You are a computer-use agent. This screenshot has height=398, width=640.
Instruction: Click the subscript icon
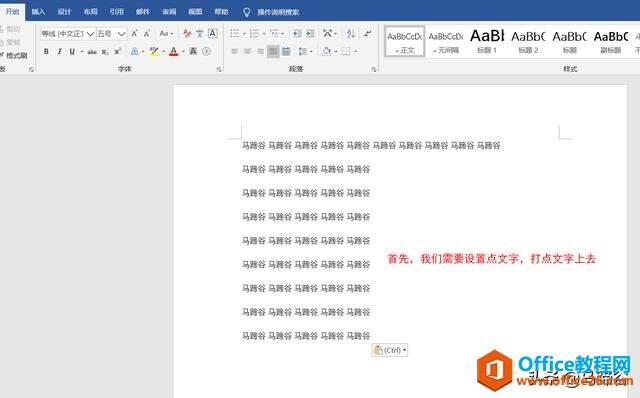pyautogui.click(x=105, y=52)
